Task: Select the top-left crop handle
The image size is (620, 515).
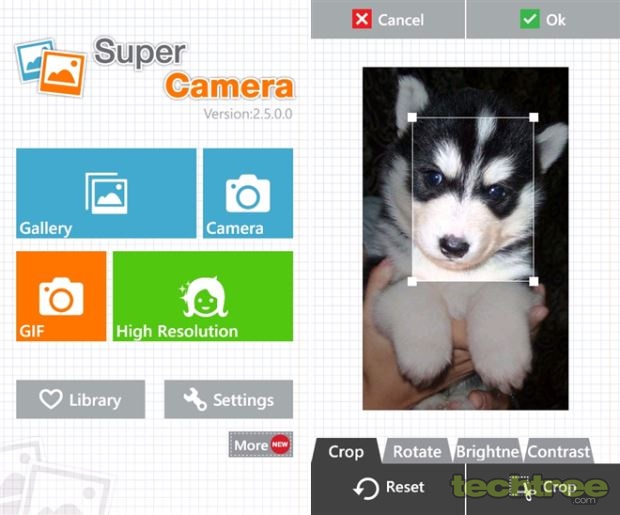Action: pos(412,117)
